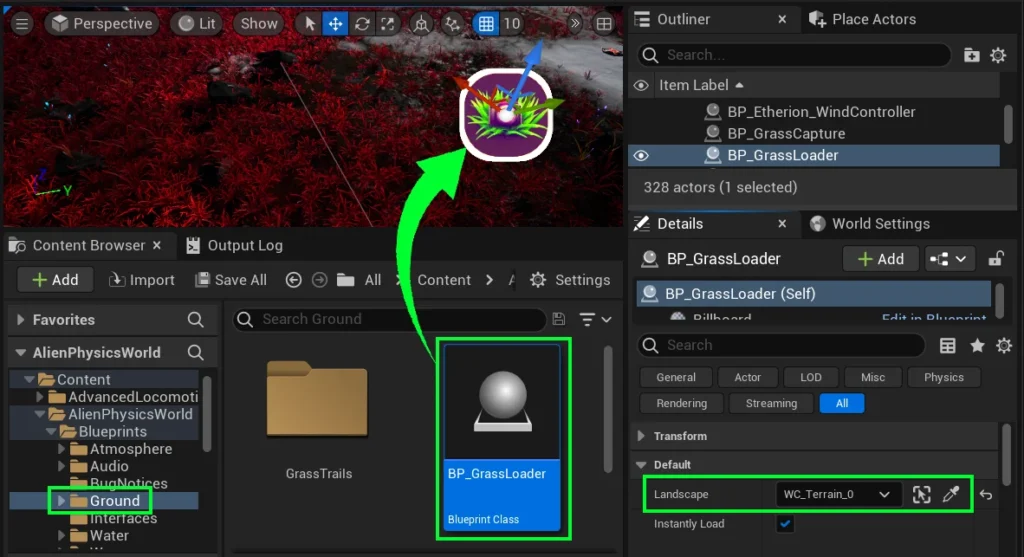
Task: Click the Save All button
Action: 231,280
